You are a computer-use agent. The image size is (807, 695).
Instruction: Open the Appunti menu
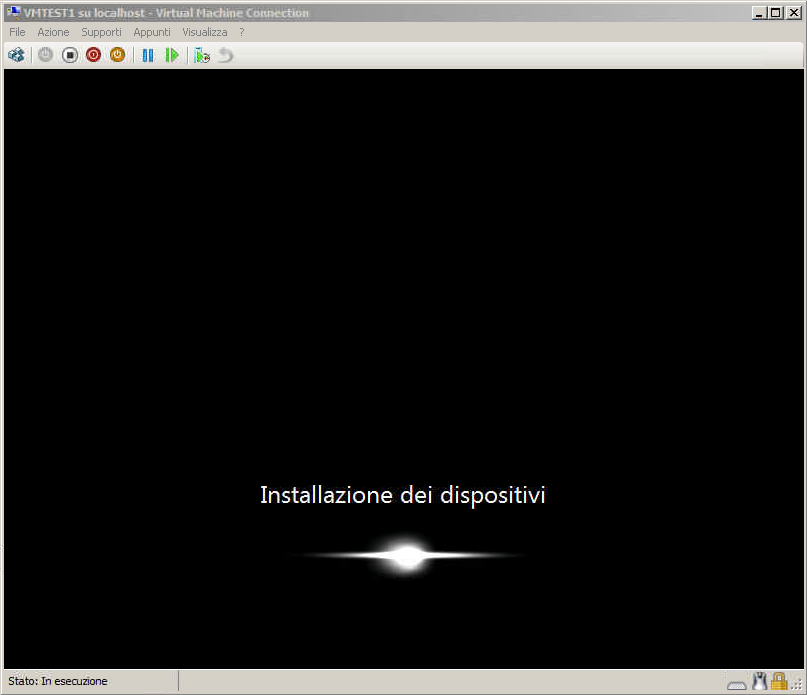tap(152, 32)
